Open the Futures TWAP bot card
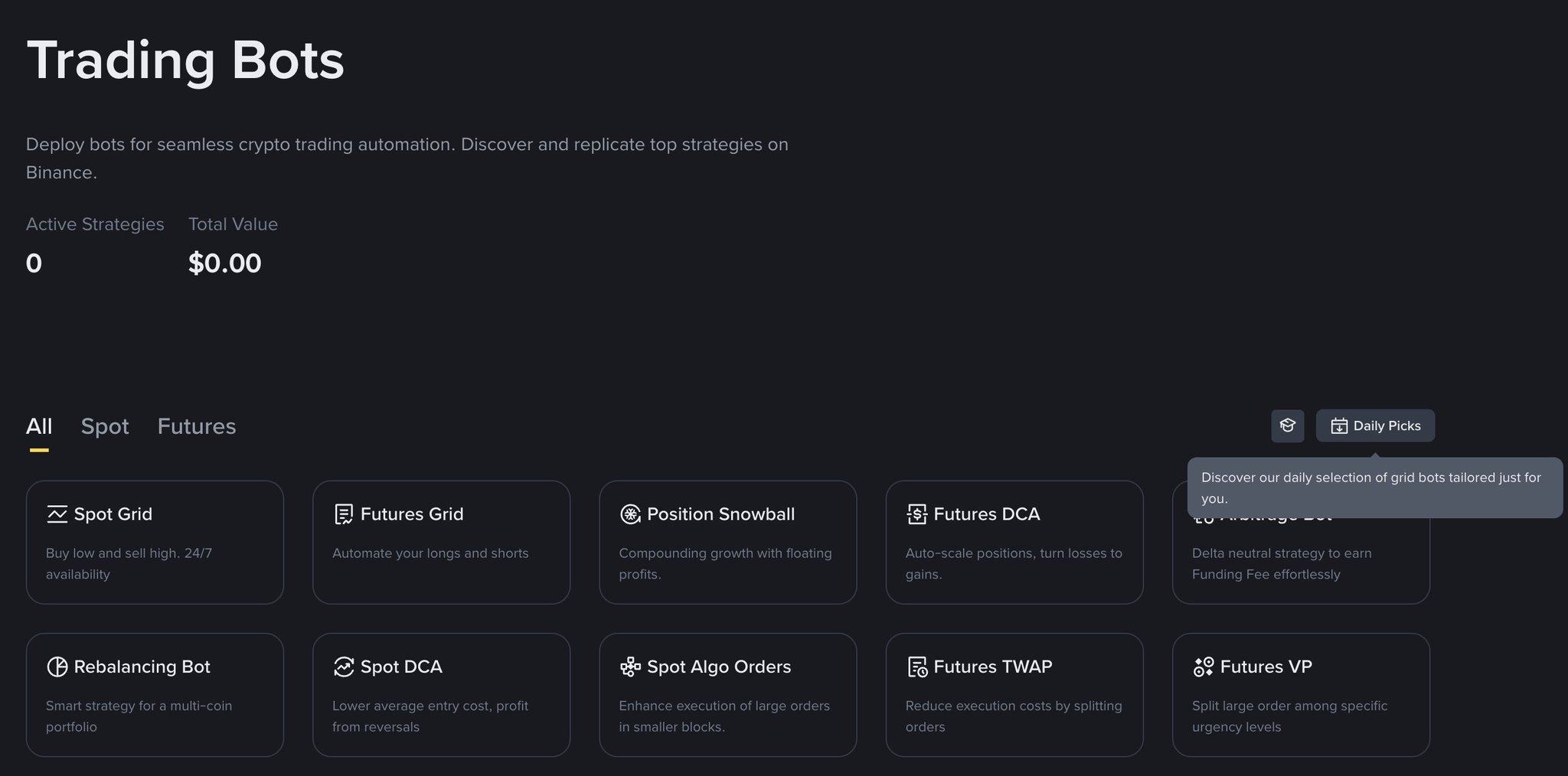 (x=1014, y=695)
